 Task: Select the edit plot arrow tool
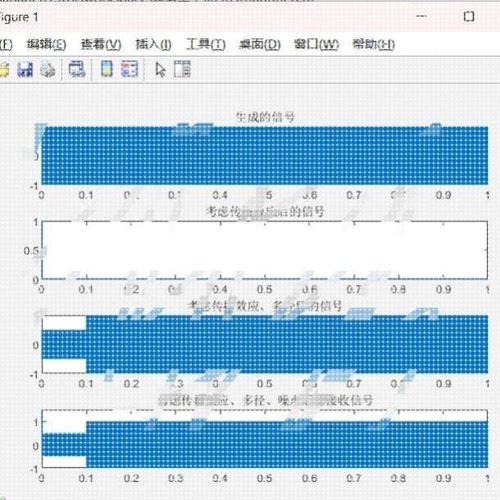[x=160, y=70]
